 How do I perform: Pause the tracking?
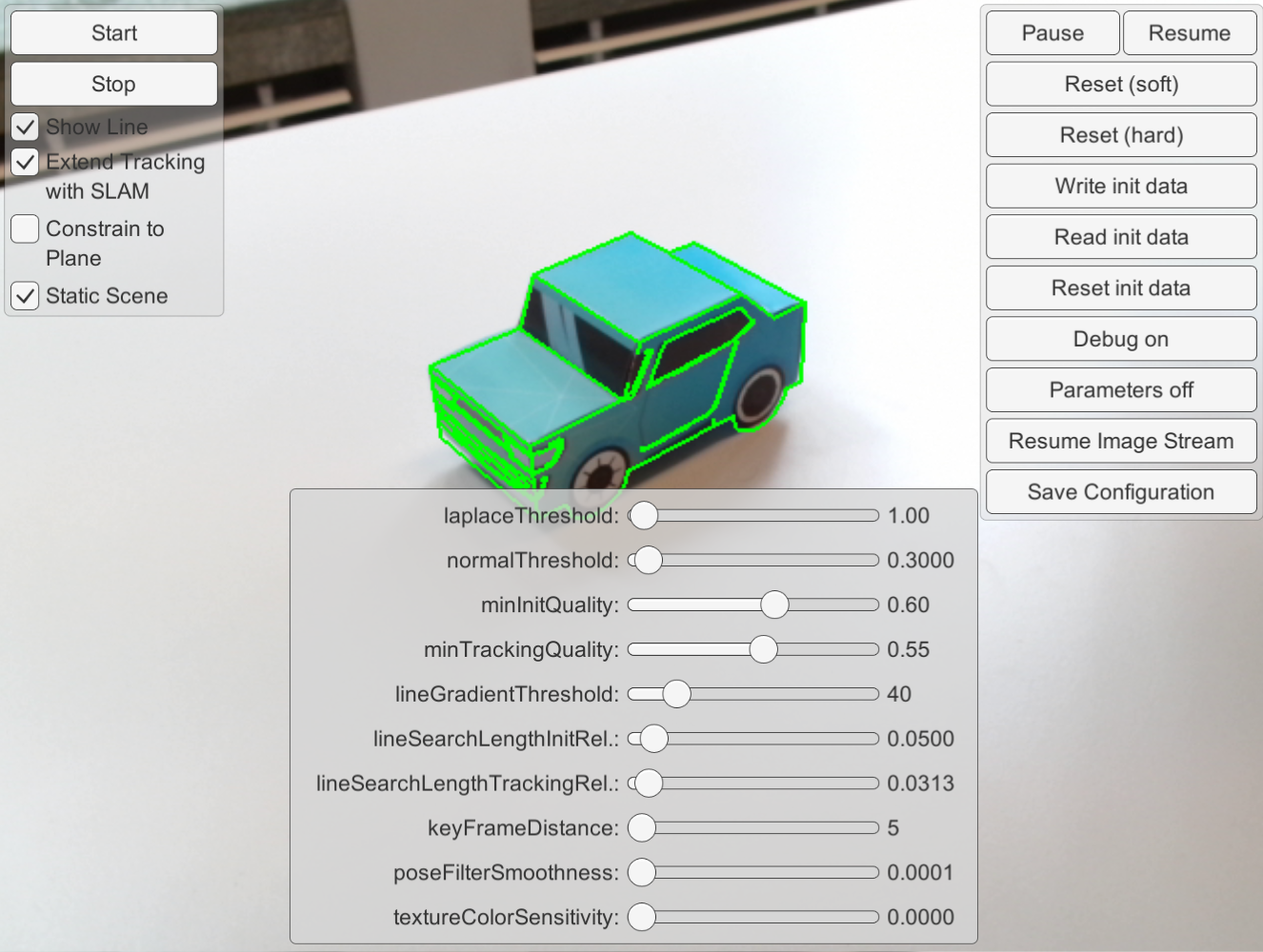coord(1052,33)
